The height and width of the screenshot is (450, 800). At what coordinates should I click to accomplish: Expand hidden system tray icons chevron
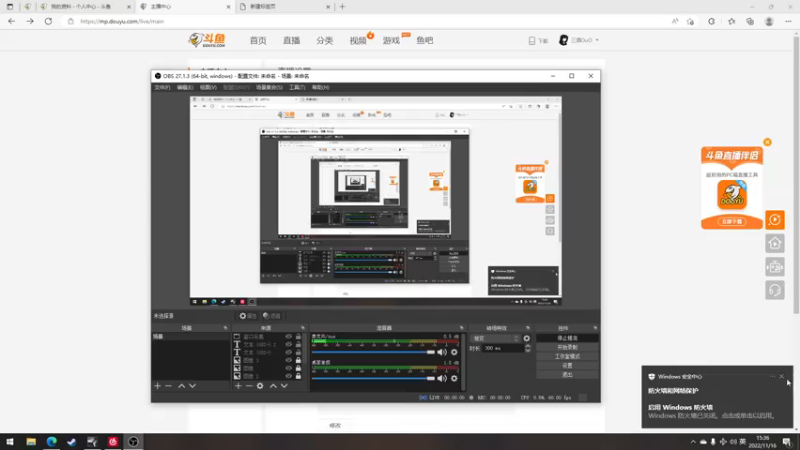pyautogui.click(x=693, y=442)
